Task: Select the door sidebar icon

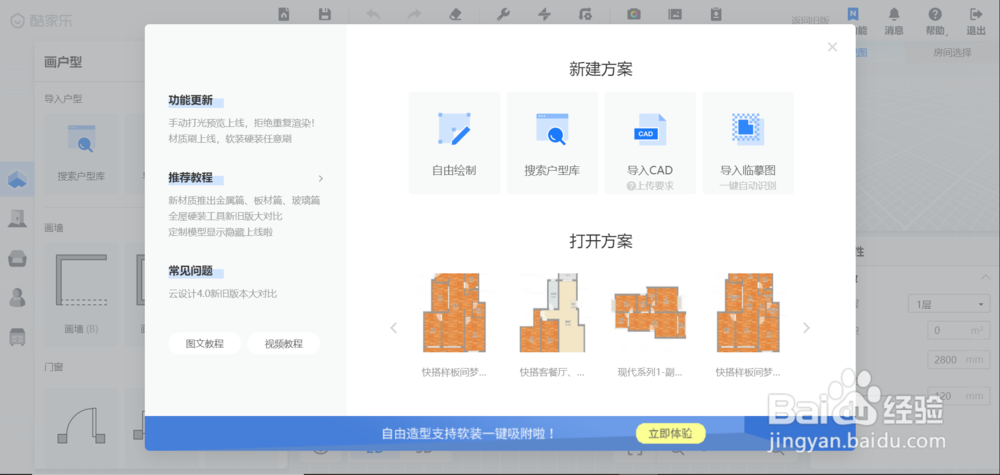Action: coord(17,219)
